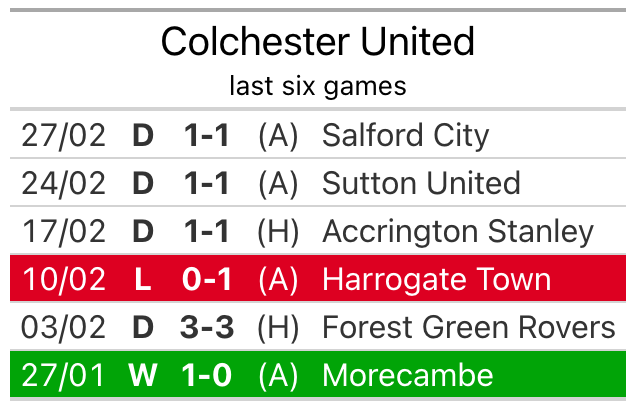Screen dimensions: 636x408
Task: Click the 27/02 date
Action: (x=63, y=135)
